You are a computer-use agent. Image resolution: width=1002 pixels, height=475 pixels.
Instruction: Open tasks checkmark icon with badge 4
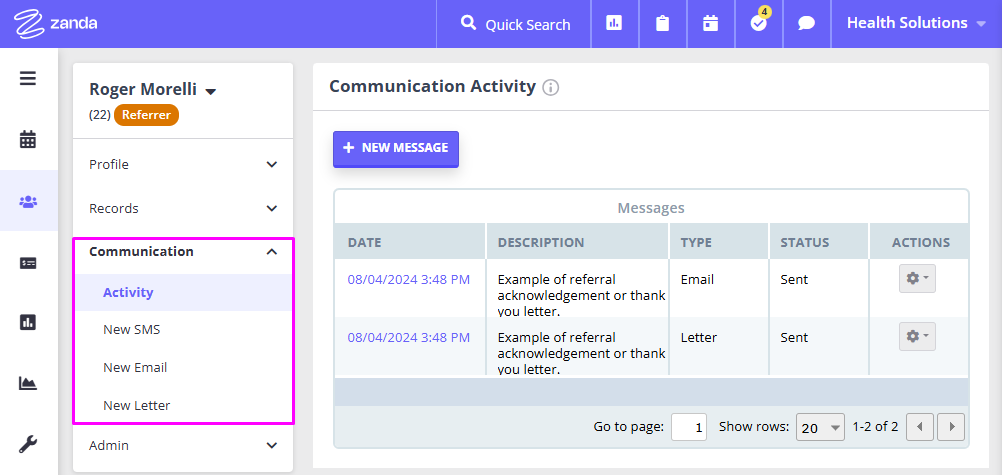tap(759, 24)
